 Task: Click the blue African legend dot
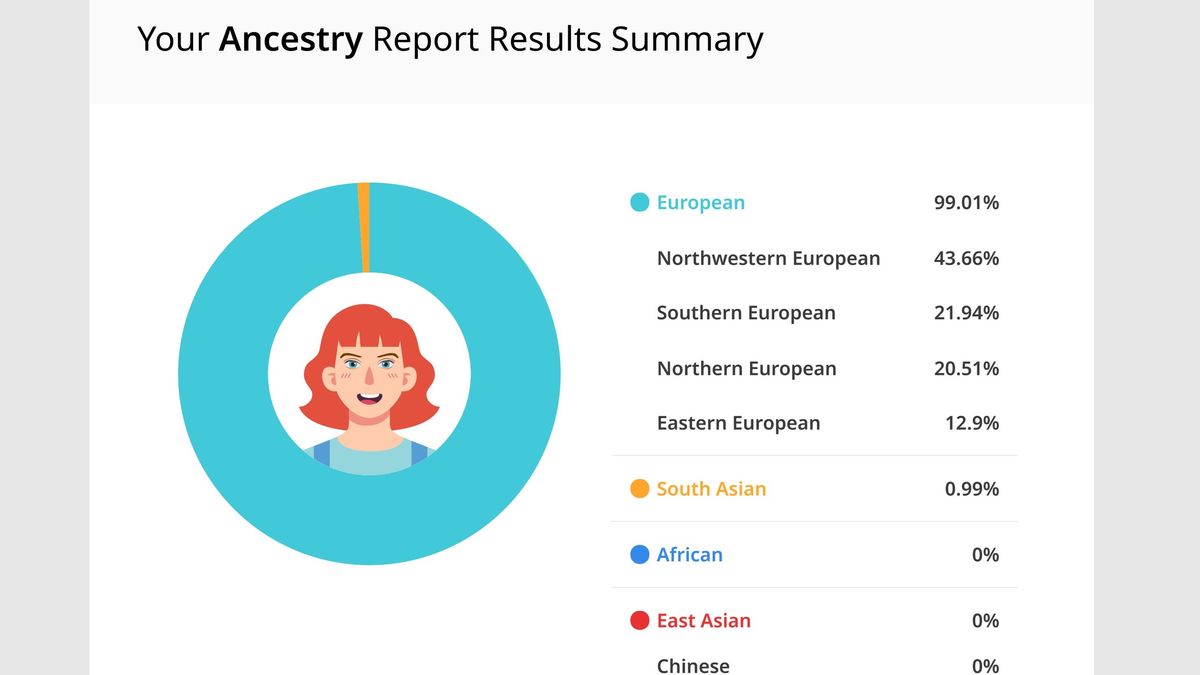pyautogui.click(x=638, y=554)
